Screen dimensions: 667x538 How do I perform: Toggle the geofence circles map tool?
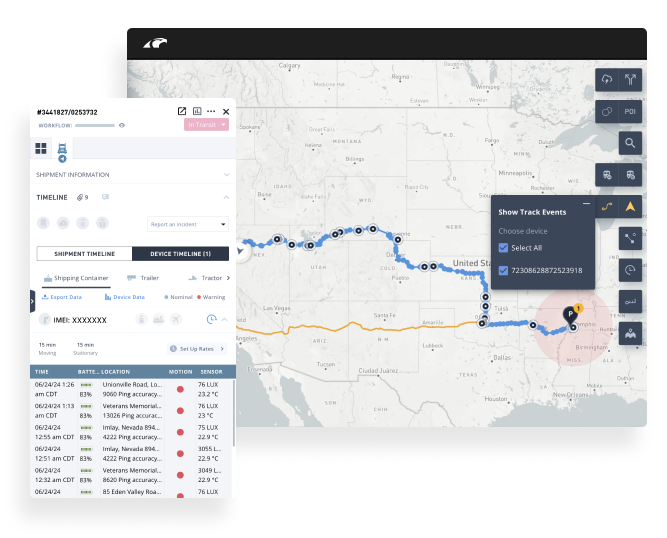click(607, 111)
